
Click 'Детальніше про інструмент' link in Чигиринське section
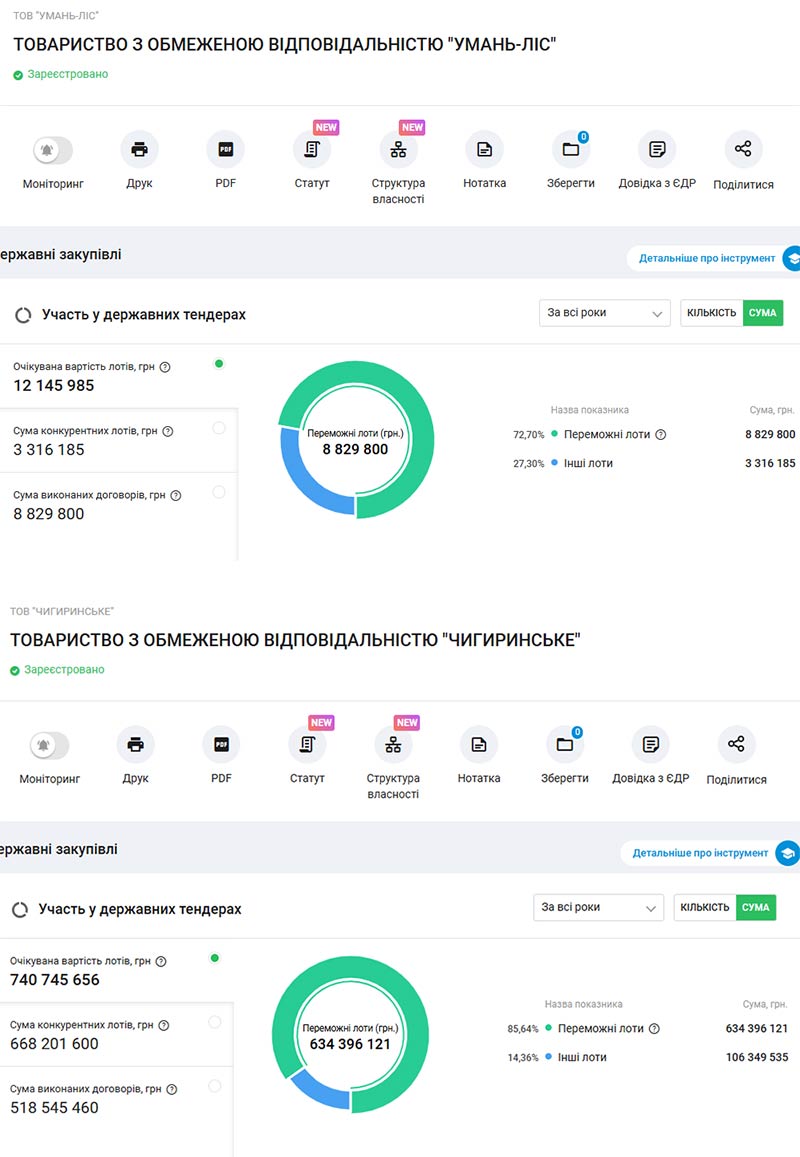(700, 853)
